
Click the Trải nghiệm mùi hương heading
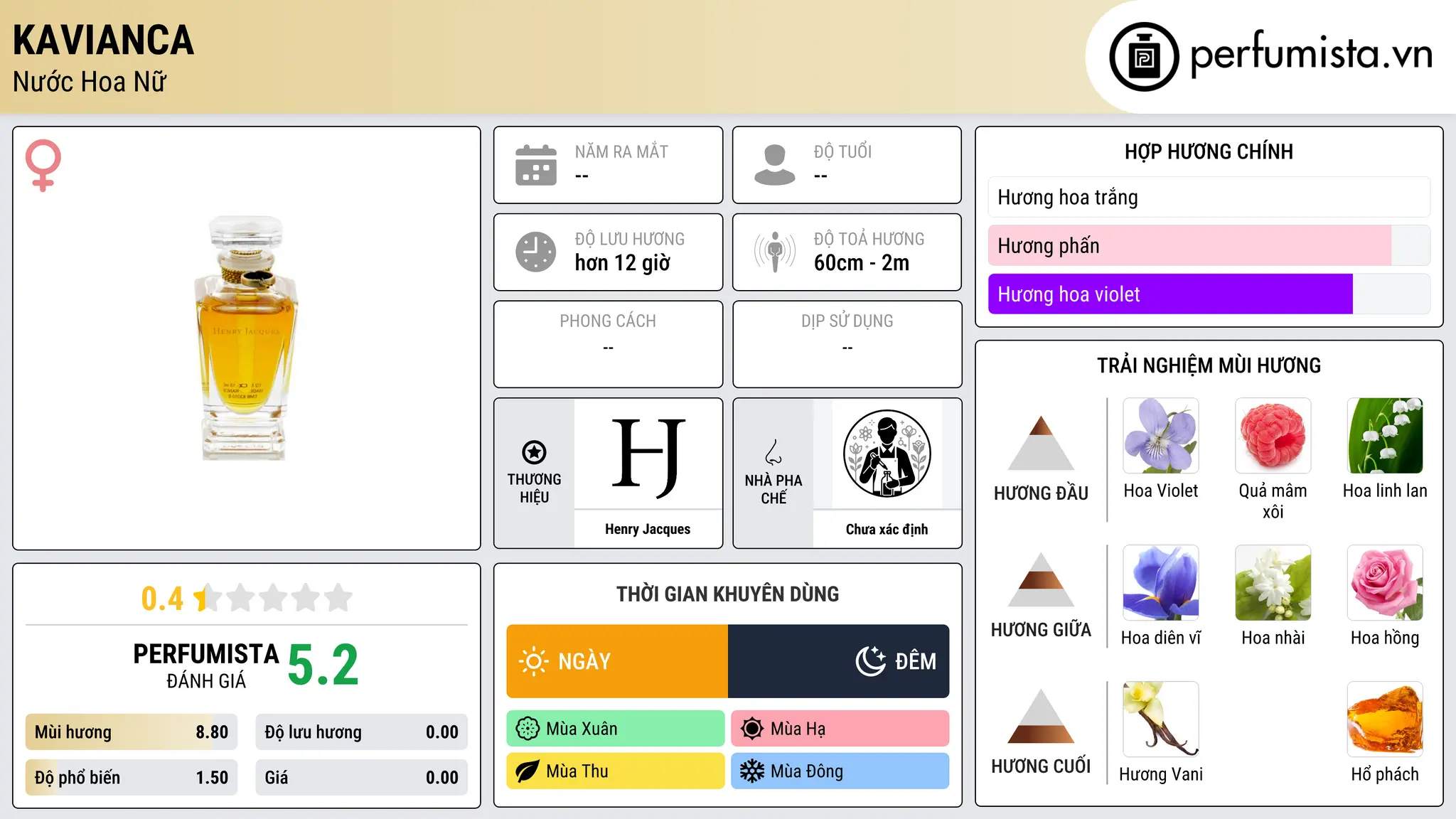point(1209,365)
